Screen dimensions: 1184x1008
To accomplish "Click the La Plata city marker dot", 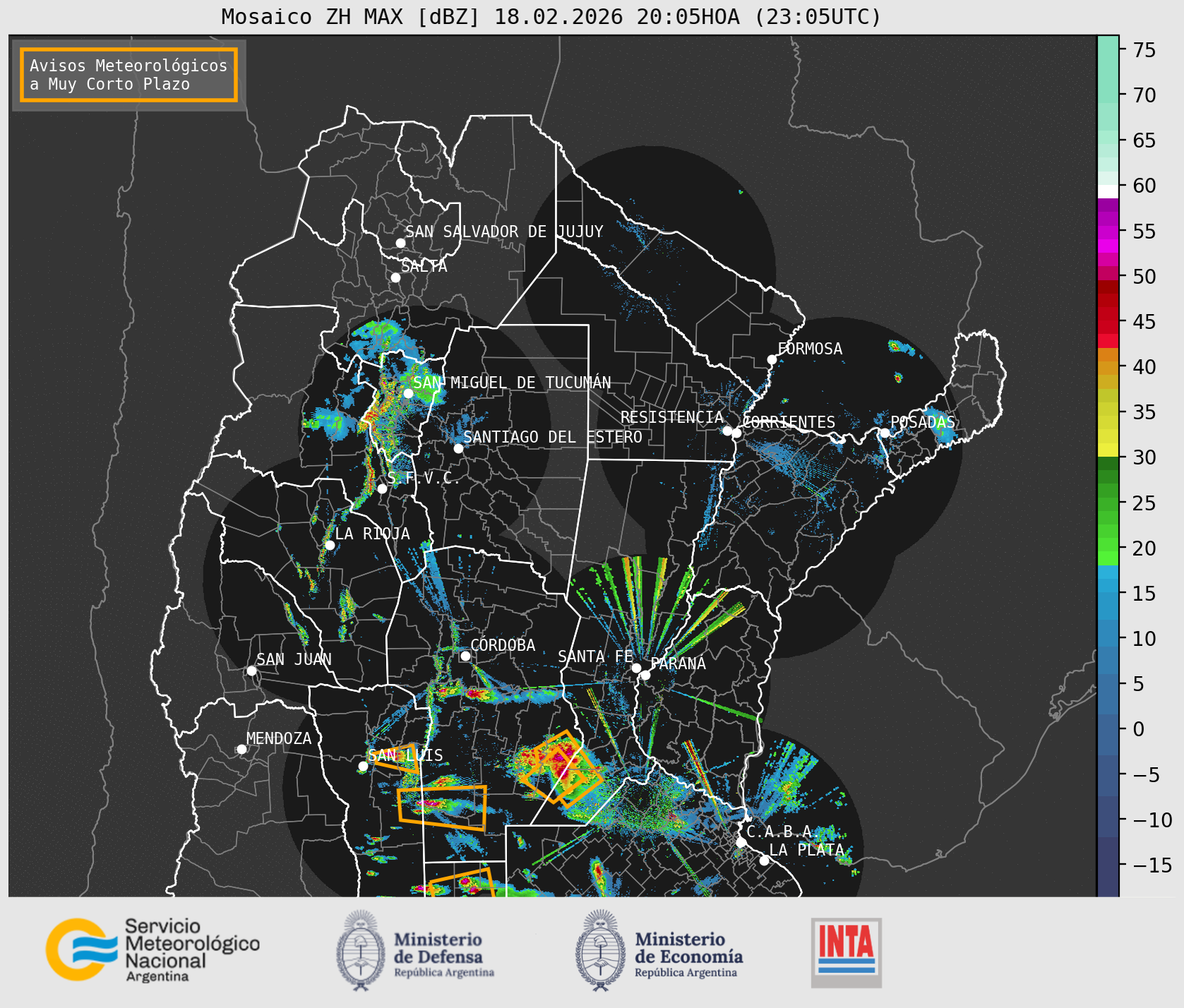I will tap(764, 860).
